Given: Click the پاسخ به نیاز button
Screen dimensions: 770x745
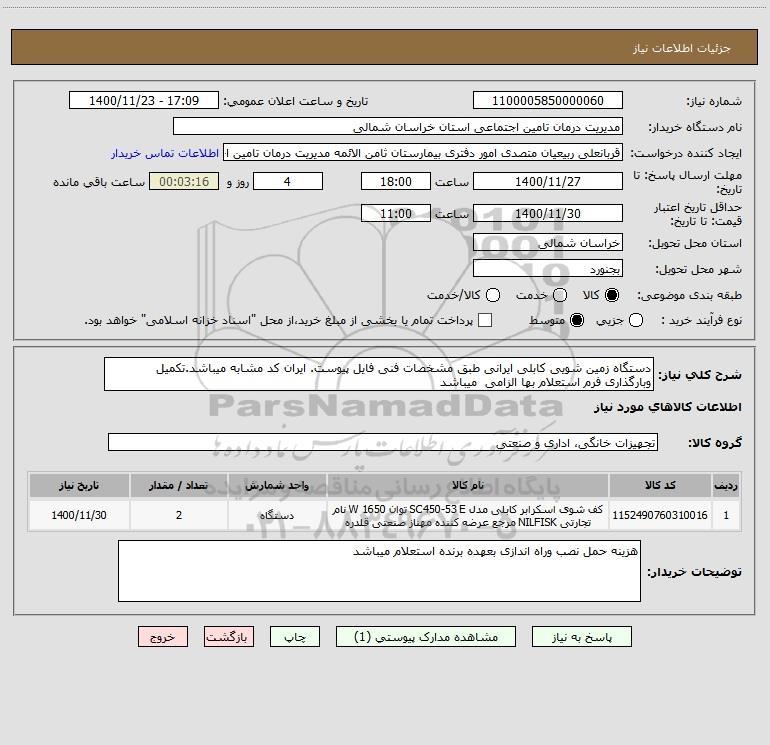Looking at the screenshot, I should [581, 637].
